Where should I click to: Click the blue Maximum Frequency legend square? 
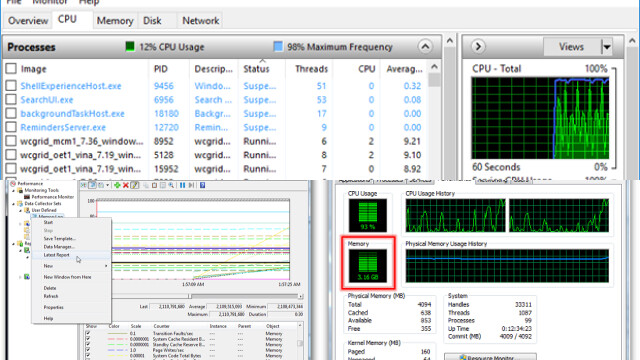coord(278,47)
